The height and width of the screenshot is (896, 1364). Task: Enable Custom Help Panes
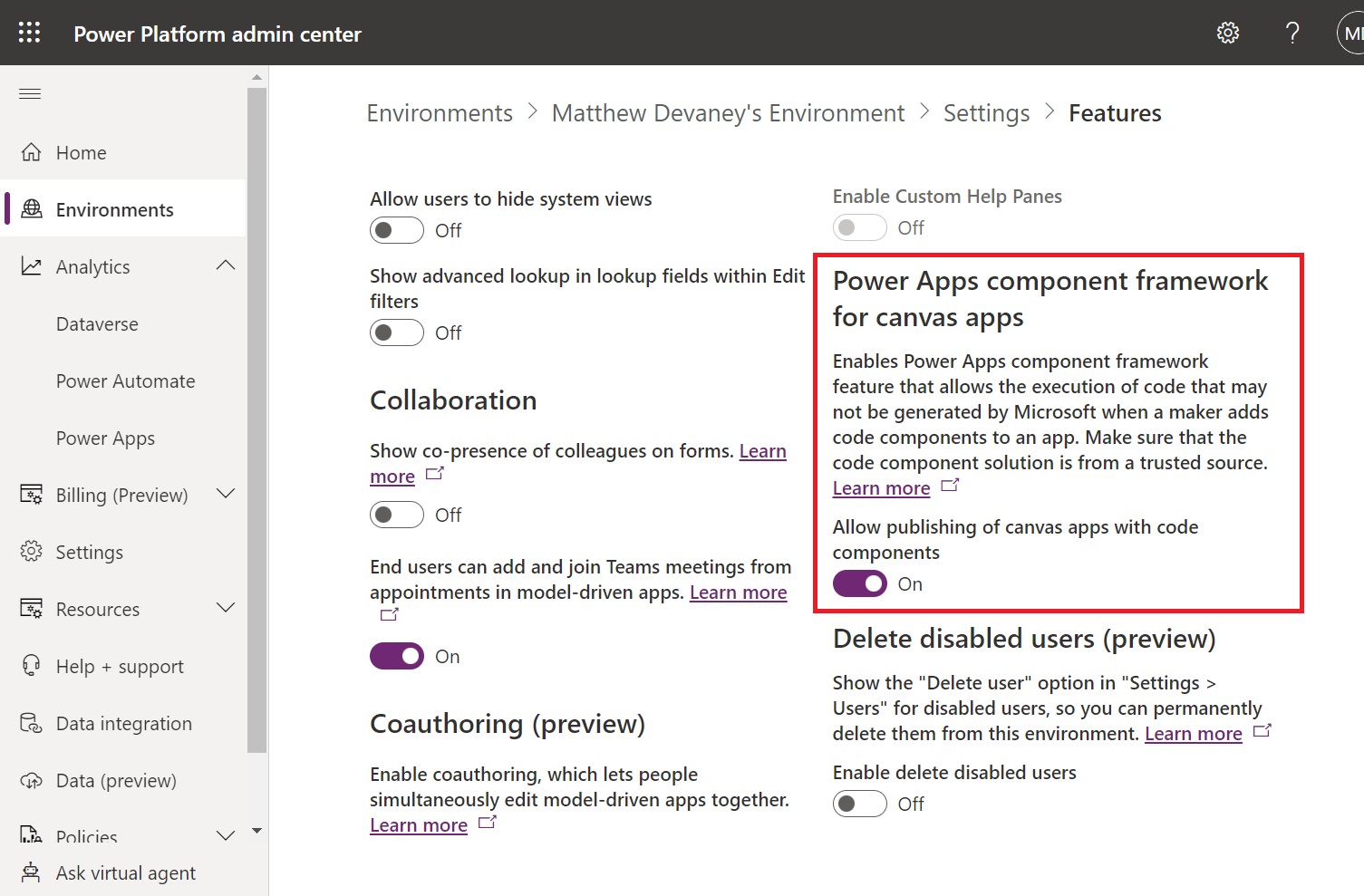(x=859, y=227)
